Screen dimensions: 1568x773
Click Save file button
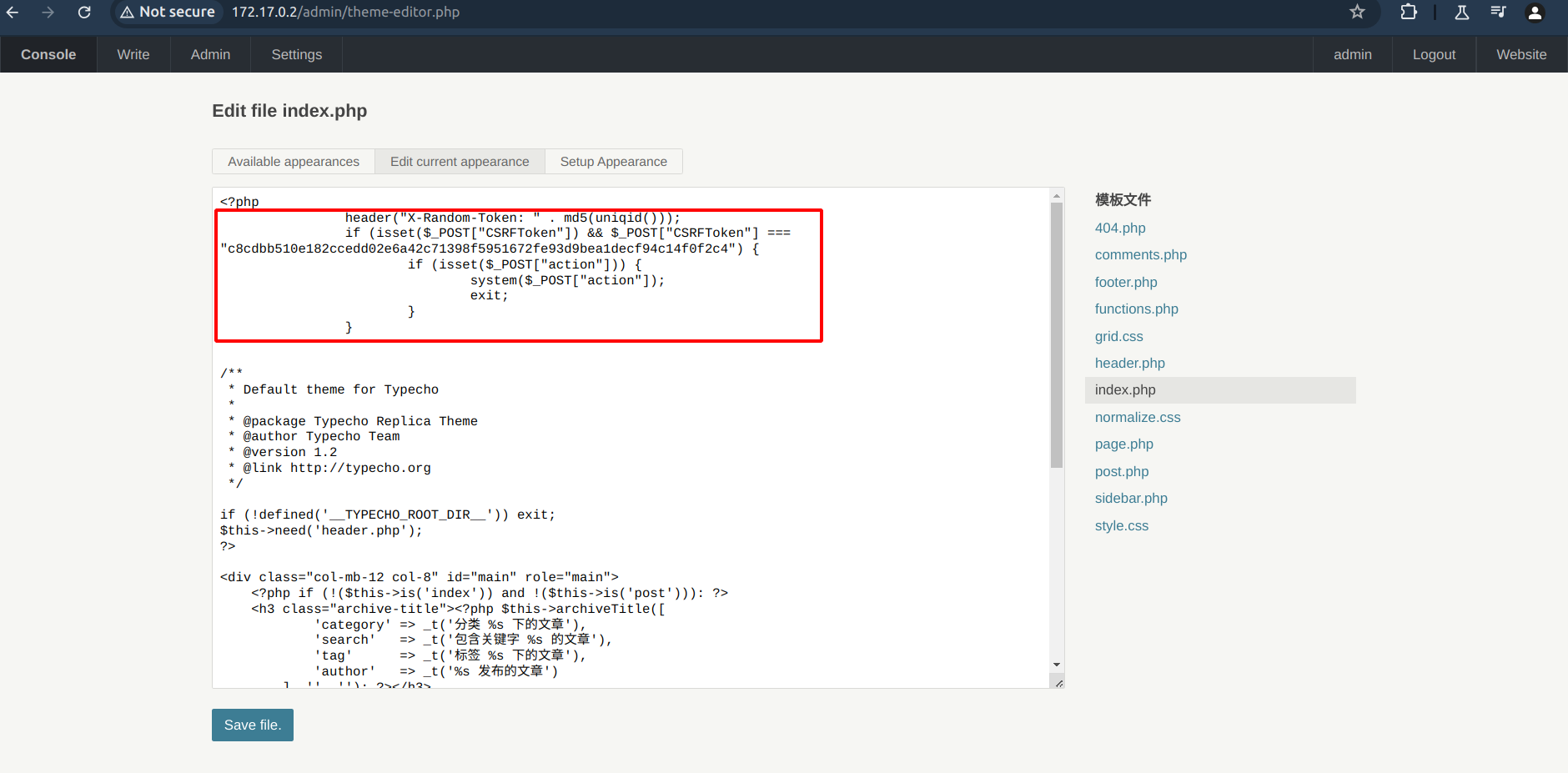[253, 725]
